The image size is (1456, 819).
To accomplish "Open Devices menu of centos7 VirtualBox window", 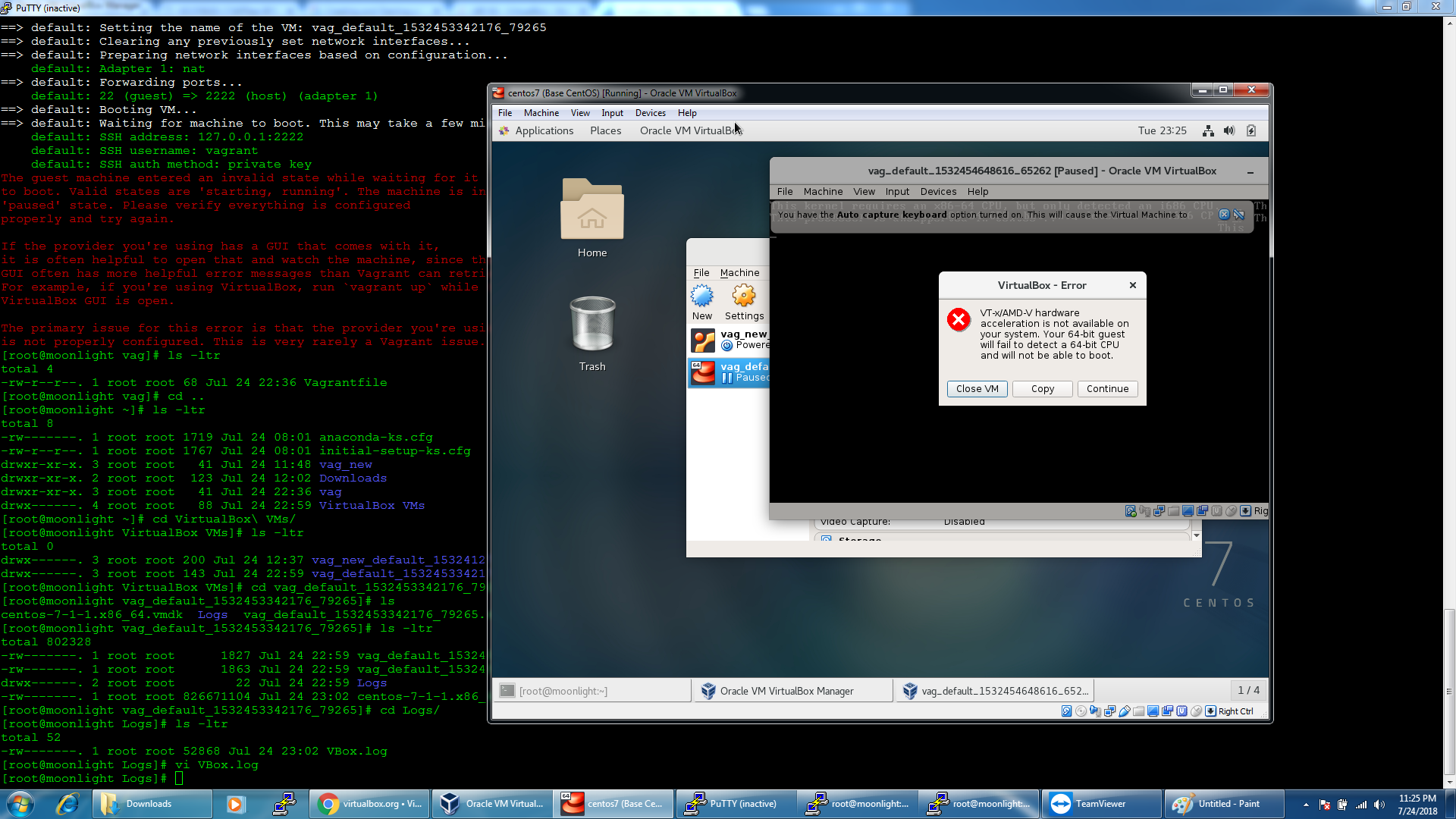I will click(651, 113).
